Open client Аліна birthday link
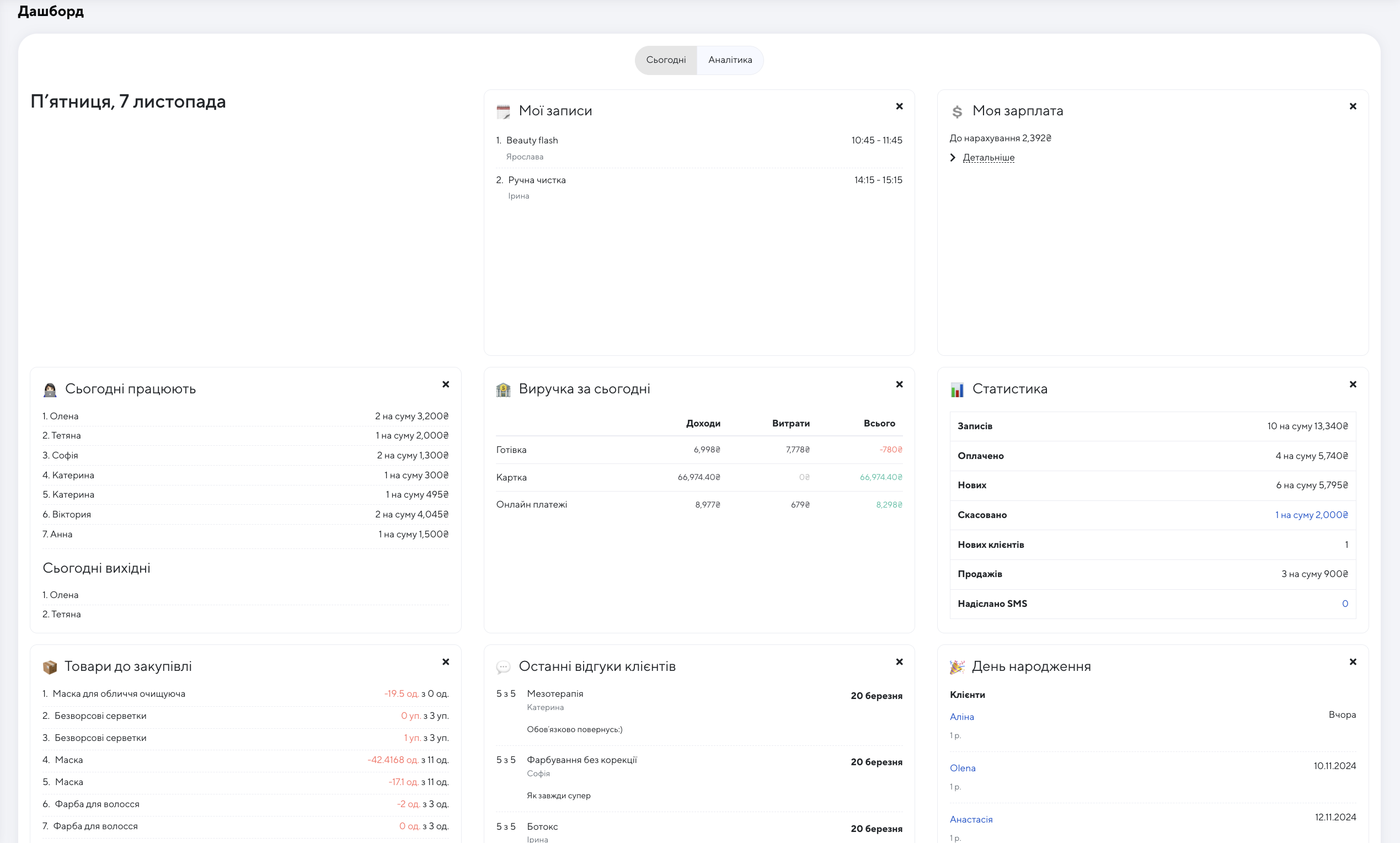 click(x=961, y=717)
